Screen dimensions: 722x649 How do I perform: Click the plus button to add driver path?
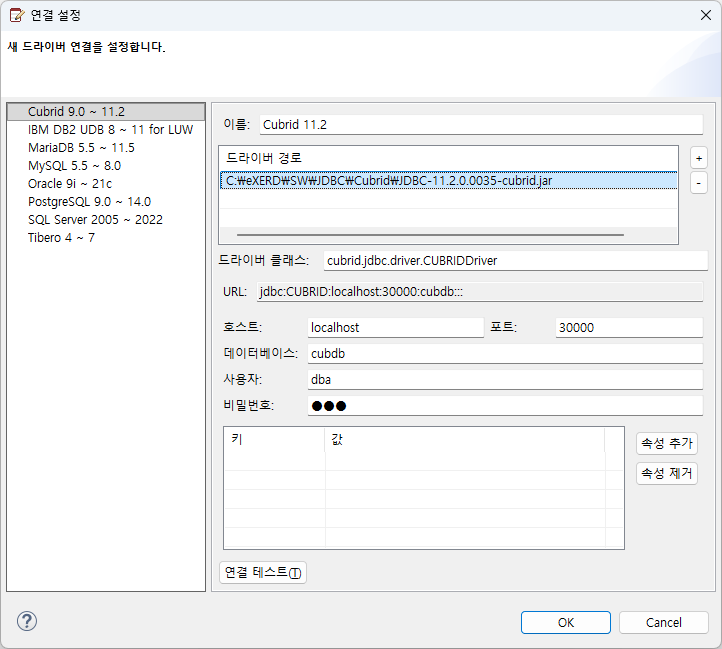[x=699, y=158]
